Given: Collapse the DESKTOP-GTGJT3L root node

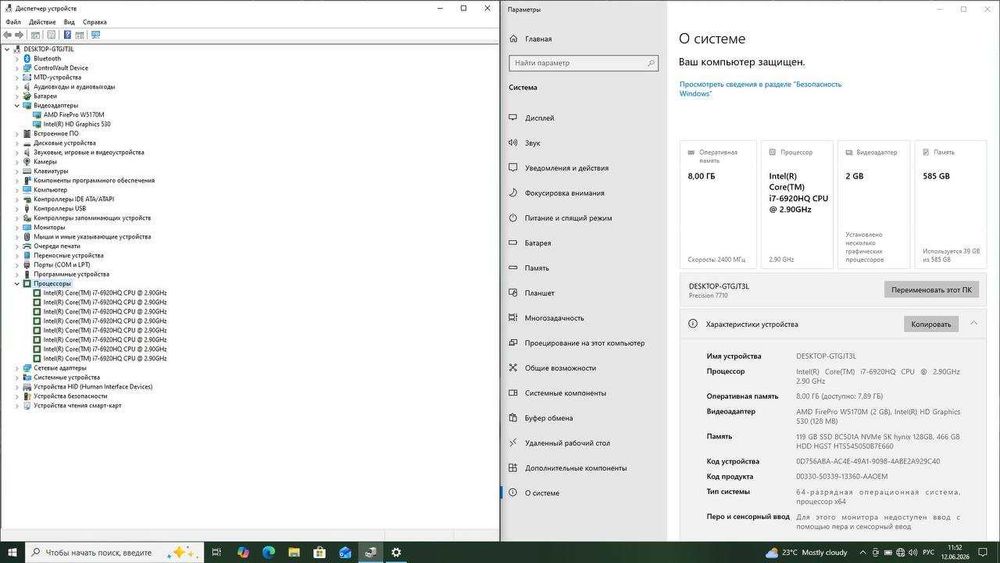Looking at the screenshot, I should coord(7,49).
